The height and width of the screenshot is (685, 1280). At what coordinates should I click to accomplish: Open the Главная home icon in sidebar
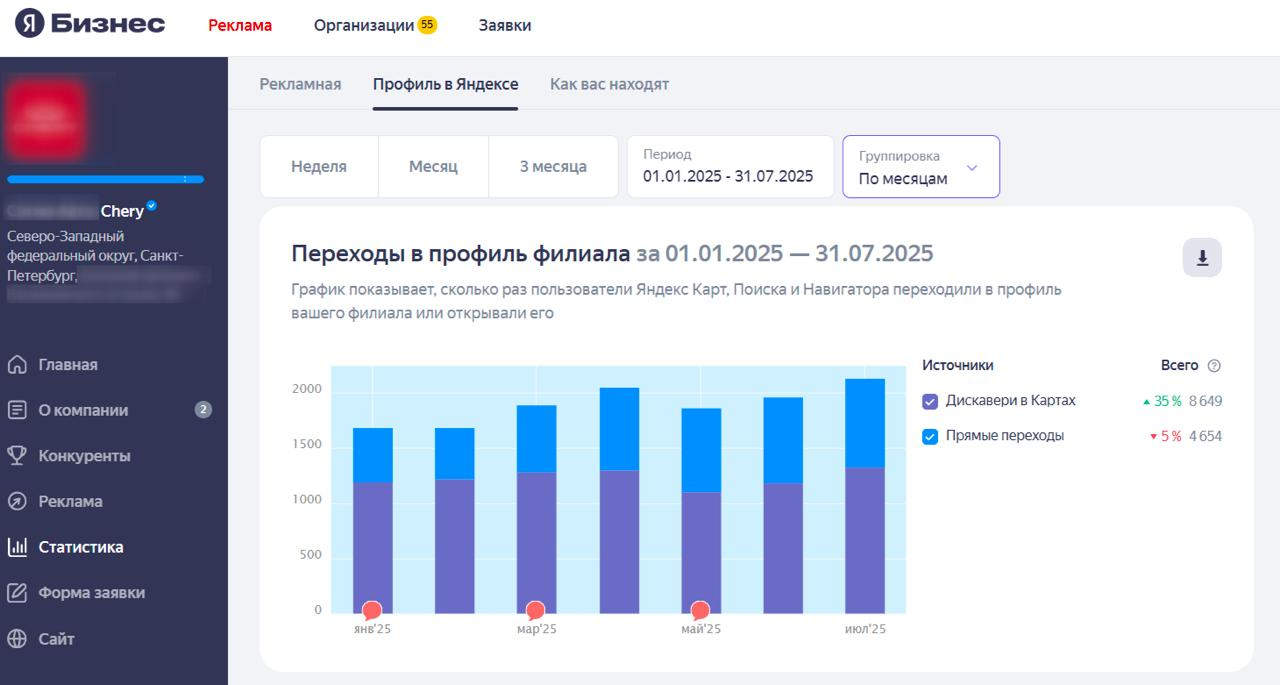(x=17, y=365)
